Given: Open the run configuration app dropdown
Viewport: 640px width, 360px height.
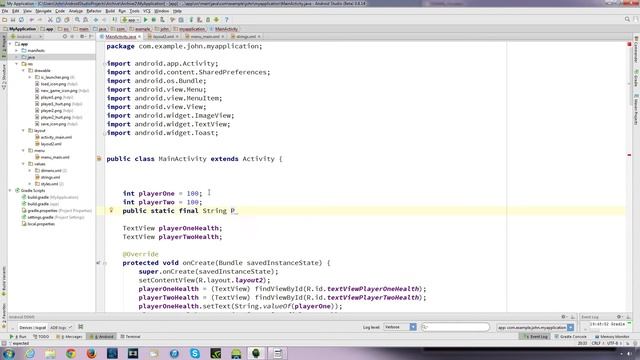Looking at the screenshot, I should pos(131,20).
